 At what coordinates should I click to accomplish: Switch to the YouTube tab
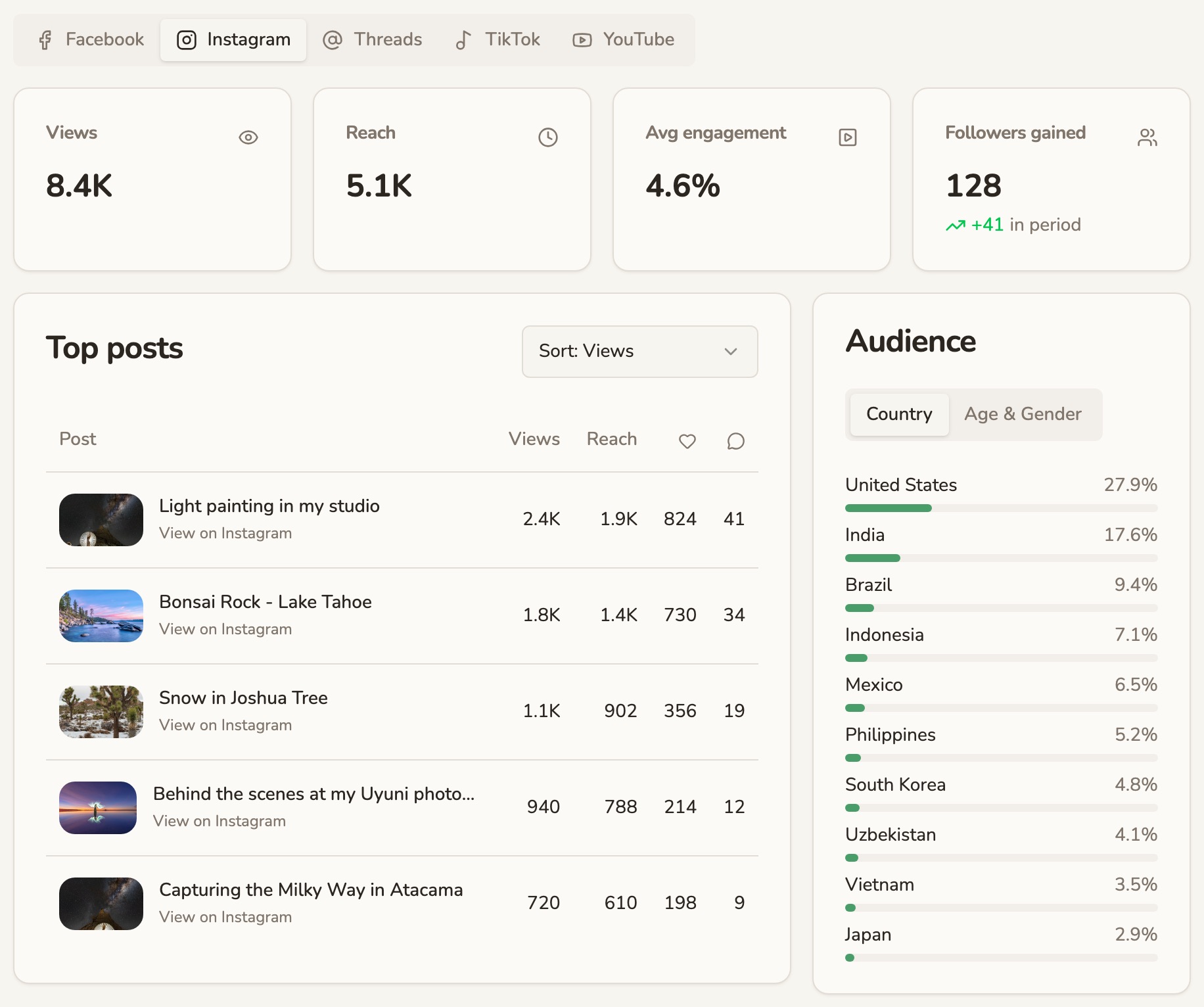(624, 40)
